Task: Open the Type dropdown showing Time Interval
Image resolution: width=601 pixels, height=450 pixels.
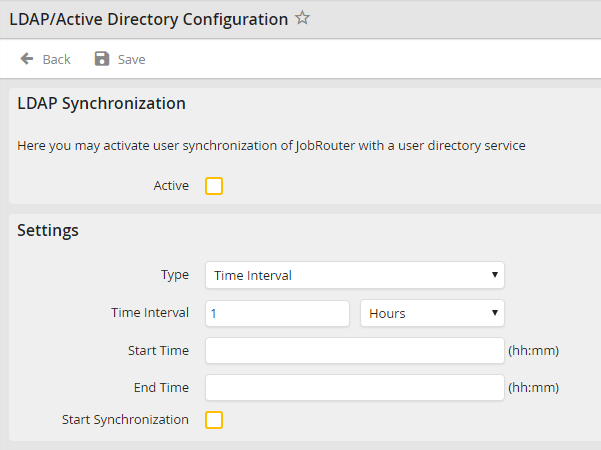Action: click(x=355, y=275)
